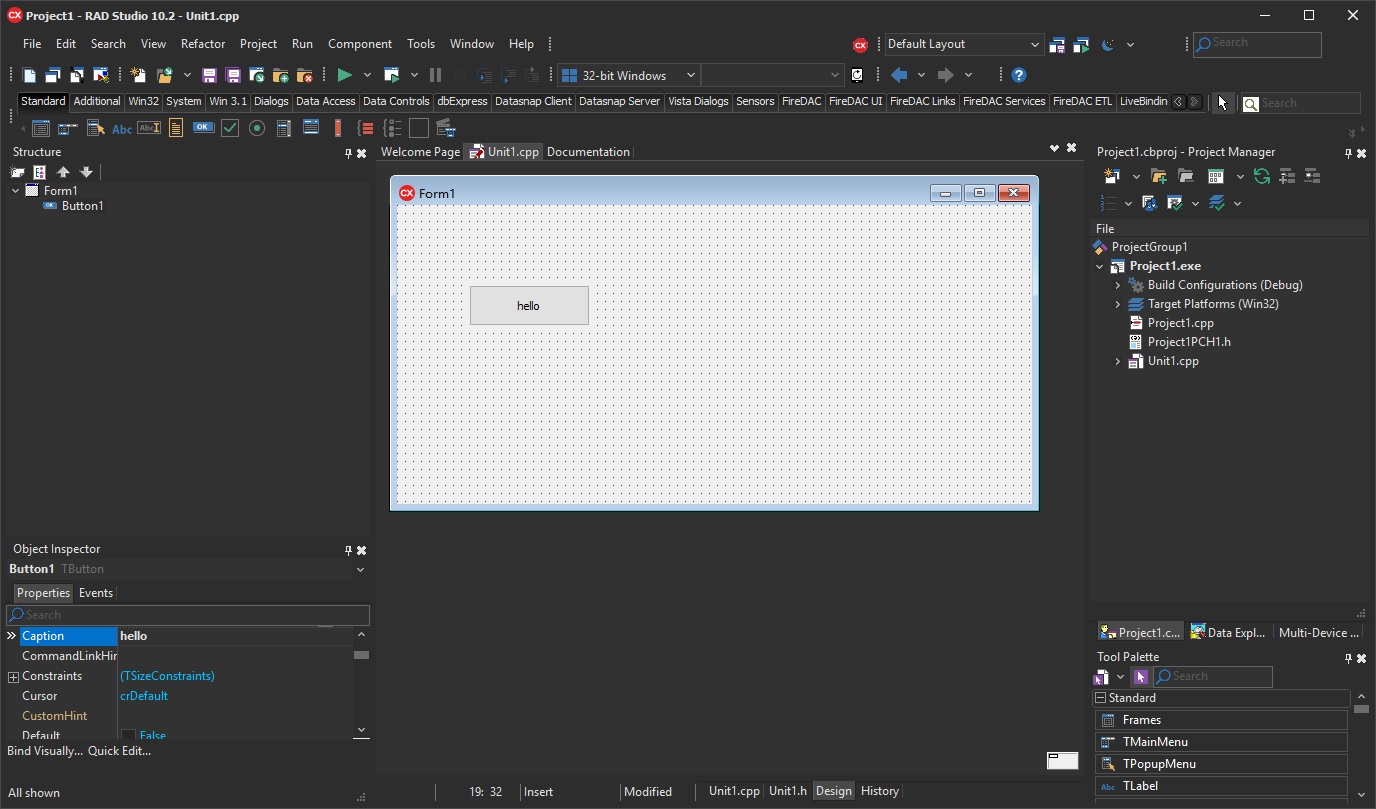Screen dimensions: 1376x809
Task: Switch to the History view tab
Action: [880, 791]
